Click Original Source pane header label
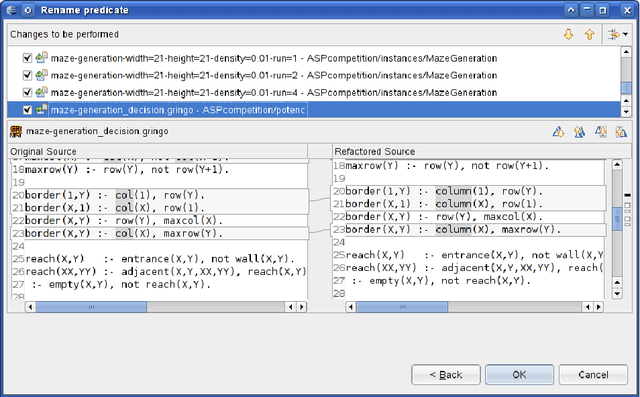Screen dimensions: 640x397 pos(43,151)
